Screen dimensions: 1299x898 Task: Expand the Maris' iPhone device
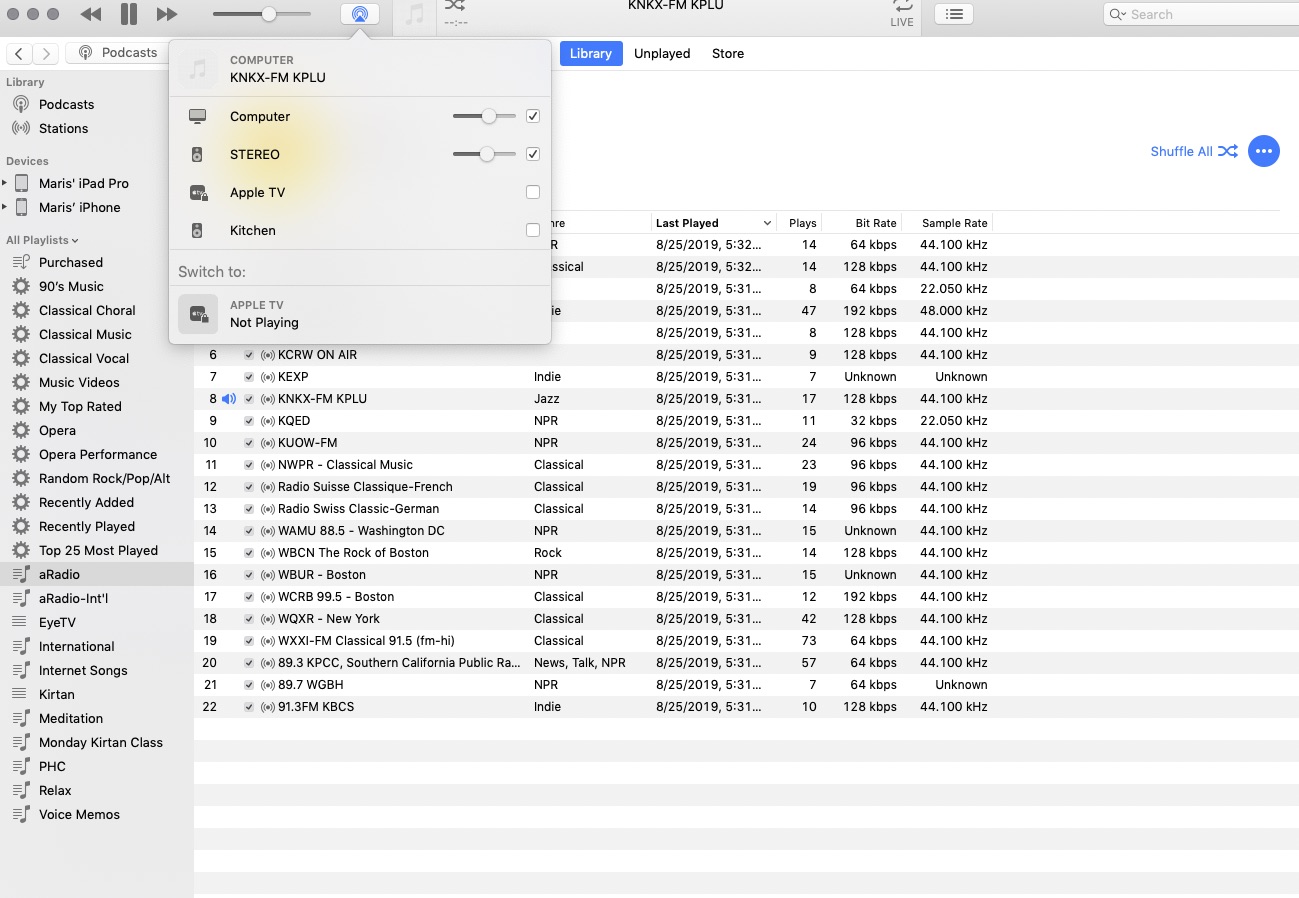[x=5, y=207]
